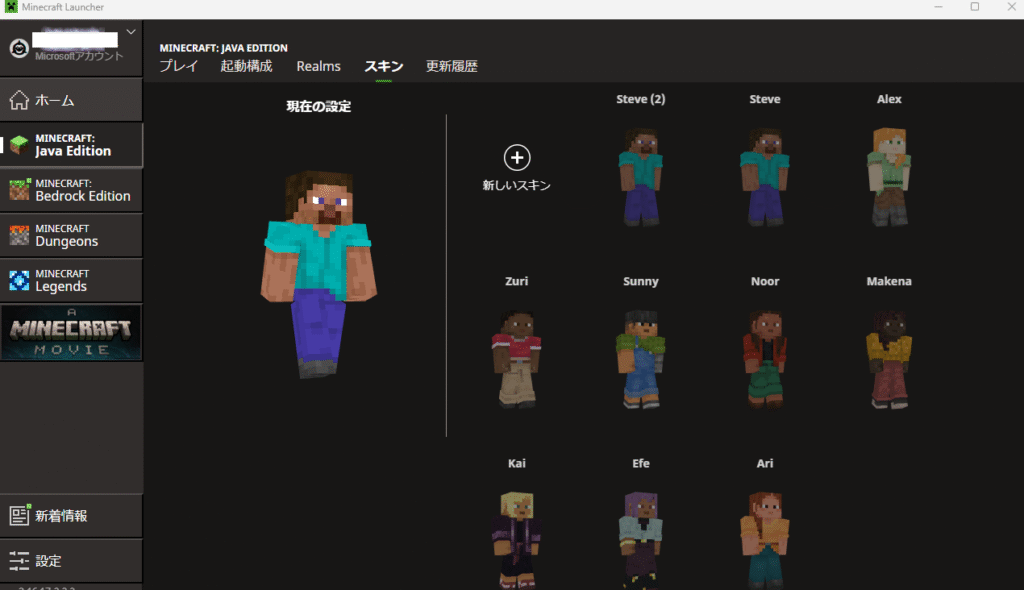Minimize the Minecraft Launcher window
Image resolution: width=1024 pixels, height=590 pixels.
(938, 7)
